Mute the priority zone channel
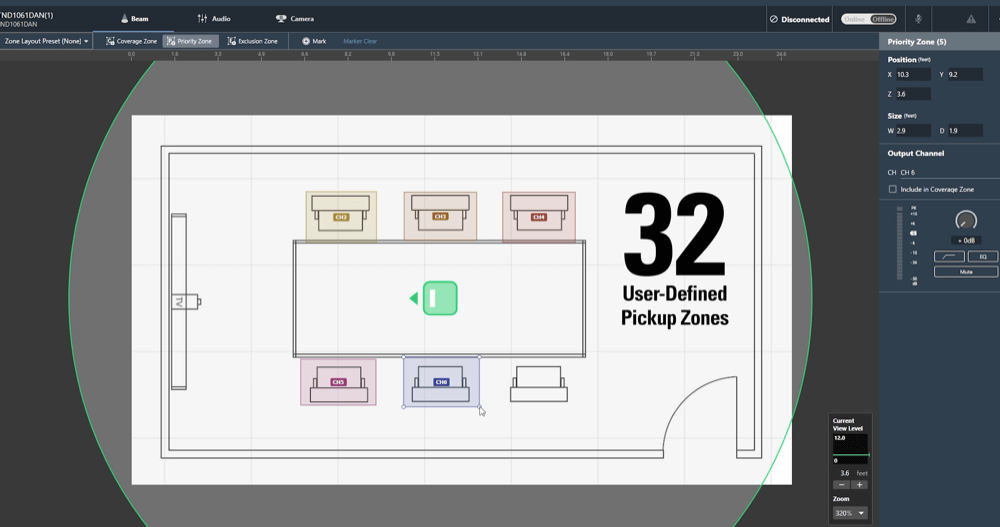This screenshot has height=527, width=1000. click(966, 272)
